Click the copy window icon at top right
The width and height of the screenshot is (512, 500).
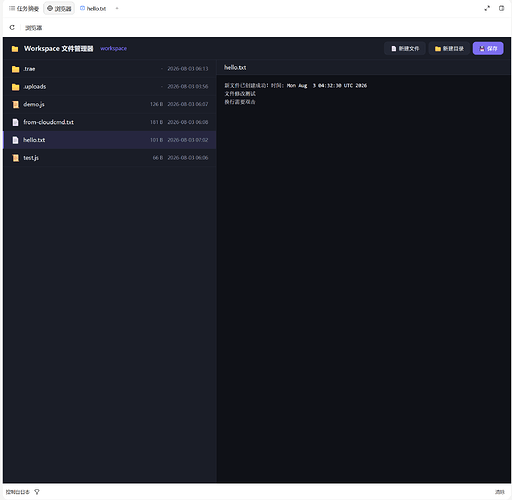click(x=501, y=8)
